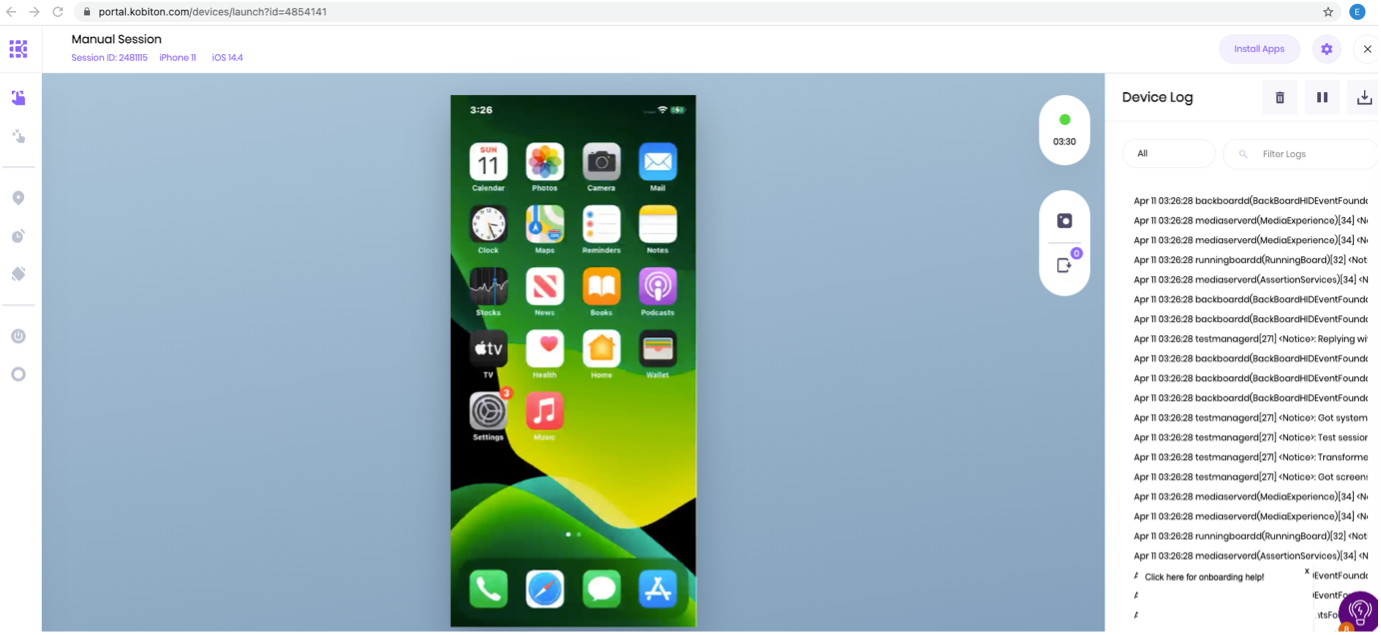Delete device logs with trash icon
Screen dimensions: 1381x635
(x=1279, y=97)
